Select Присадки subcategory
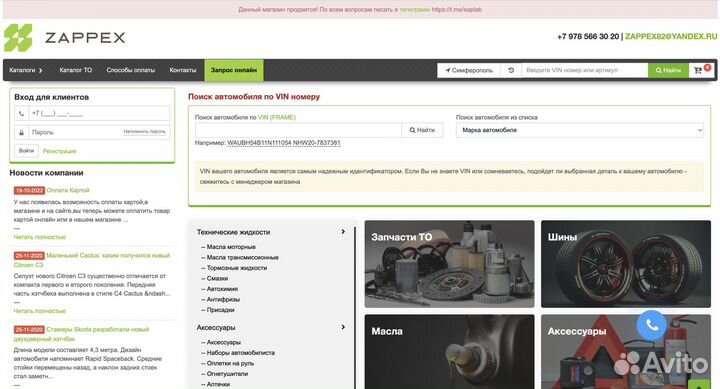The image size is (720, 389). [220, 310]
